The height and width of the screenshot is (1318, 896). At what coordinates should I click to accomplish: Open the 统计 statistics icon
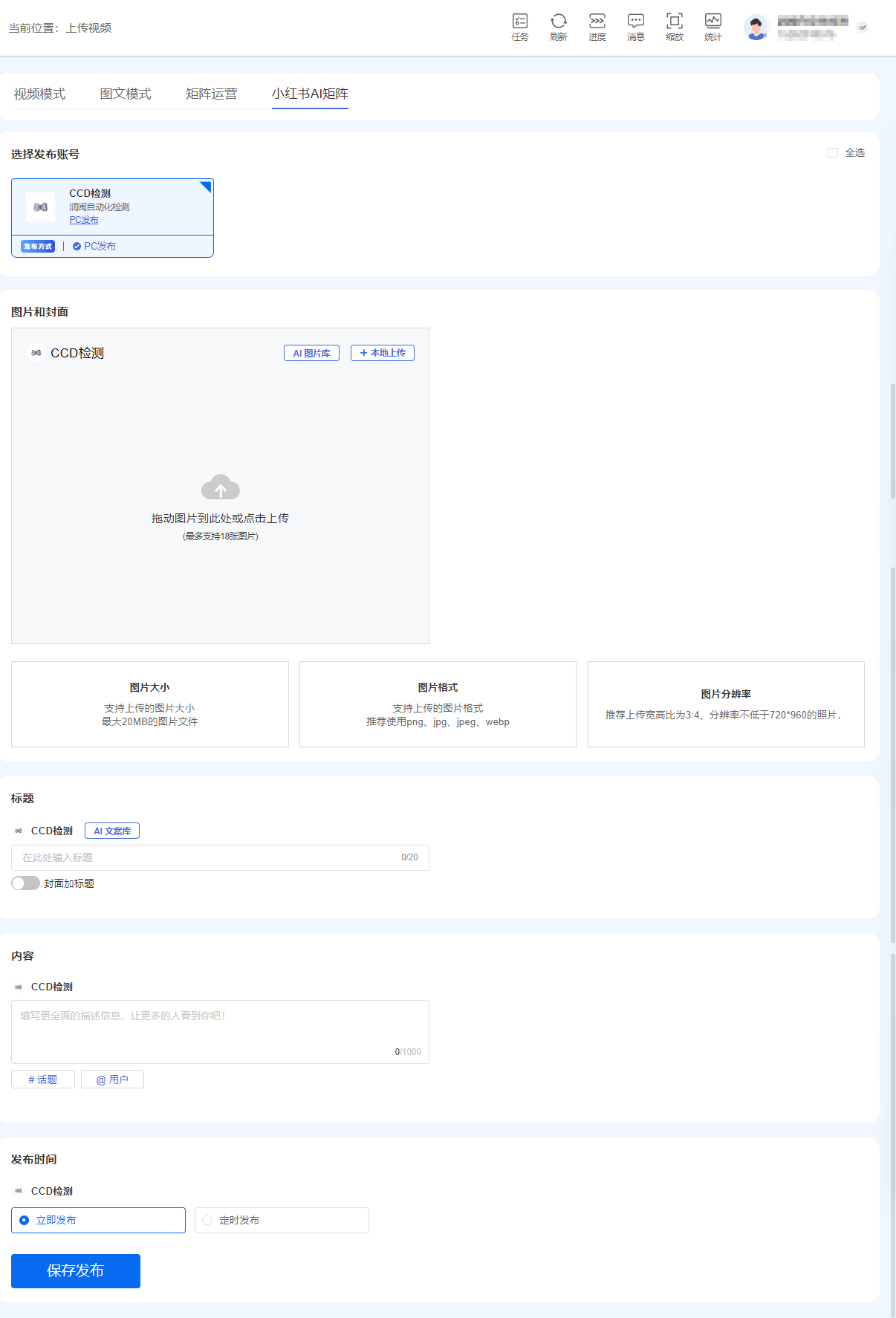(x=713, y=27)
